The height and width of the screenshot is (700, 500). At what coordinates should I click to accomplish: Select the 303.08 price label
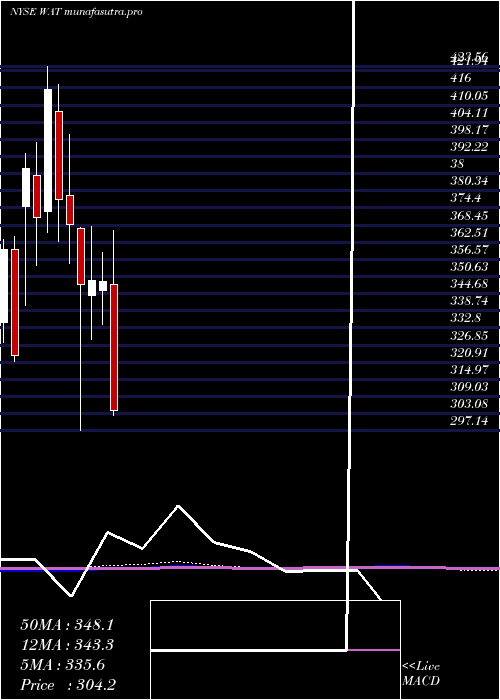click(469, 404)
